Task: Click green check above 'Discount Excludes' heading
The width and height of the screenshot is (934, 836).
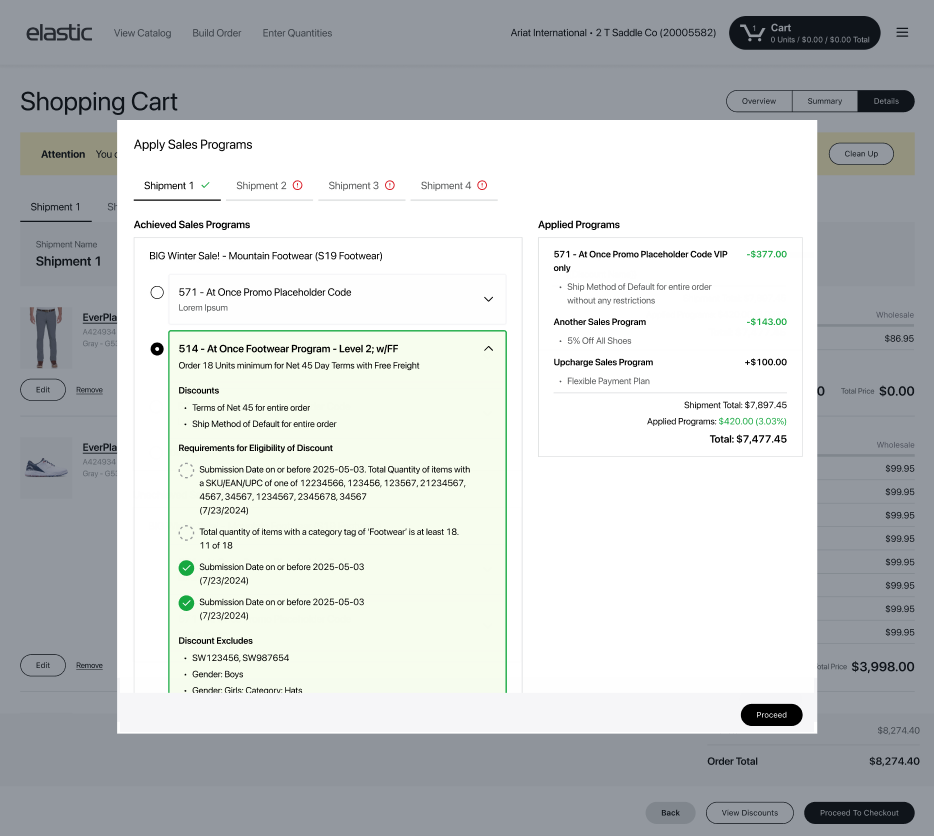Action: [x=186, y=602]
